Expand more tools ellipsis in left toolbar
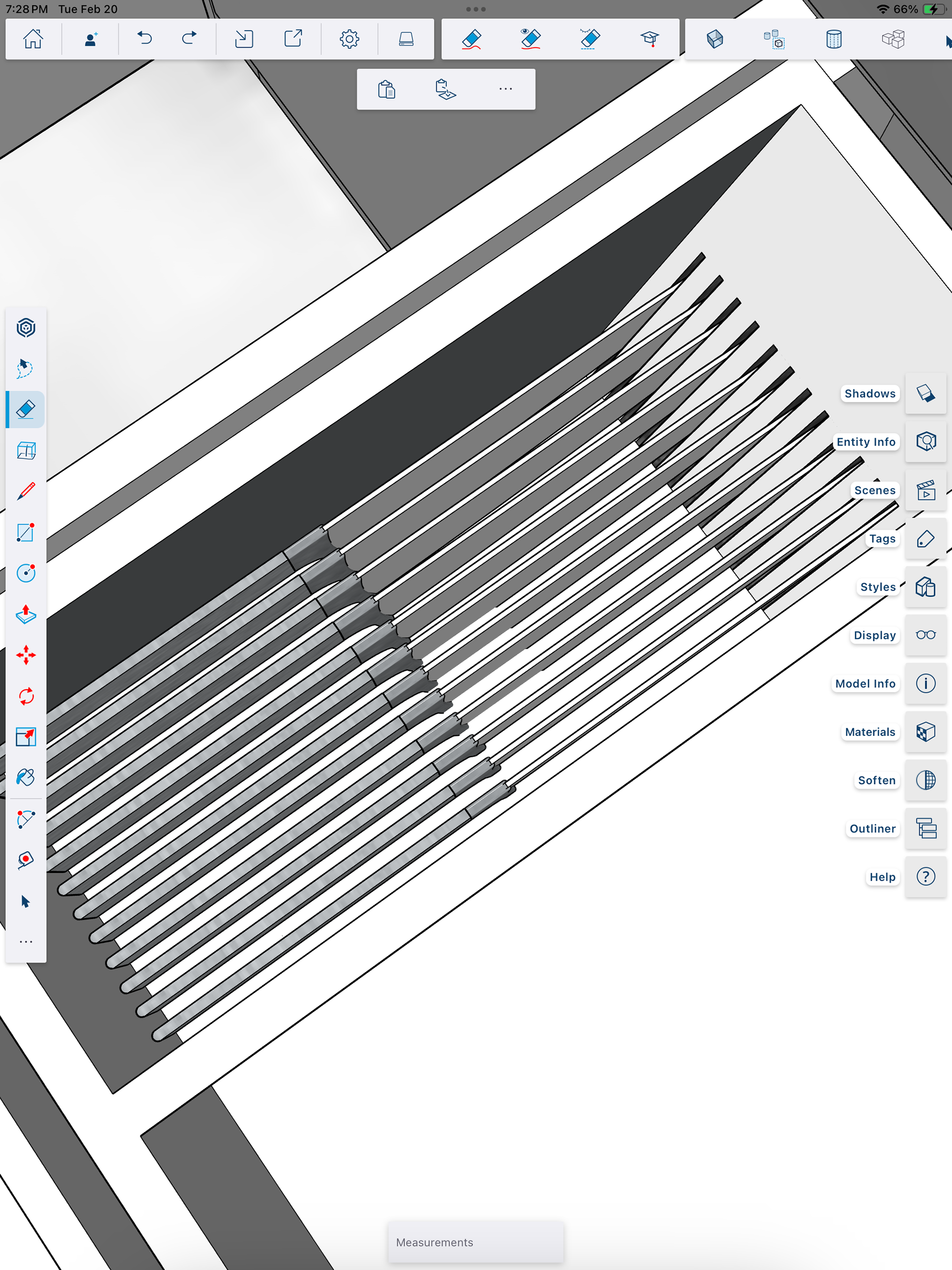The height and width of the screenshot is (1270, 952). (x=26, y=942)
